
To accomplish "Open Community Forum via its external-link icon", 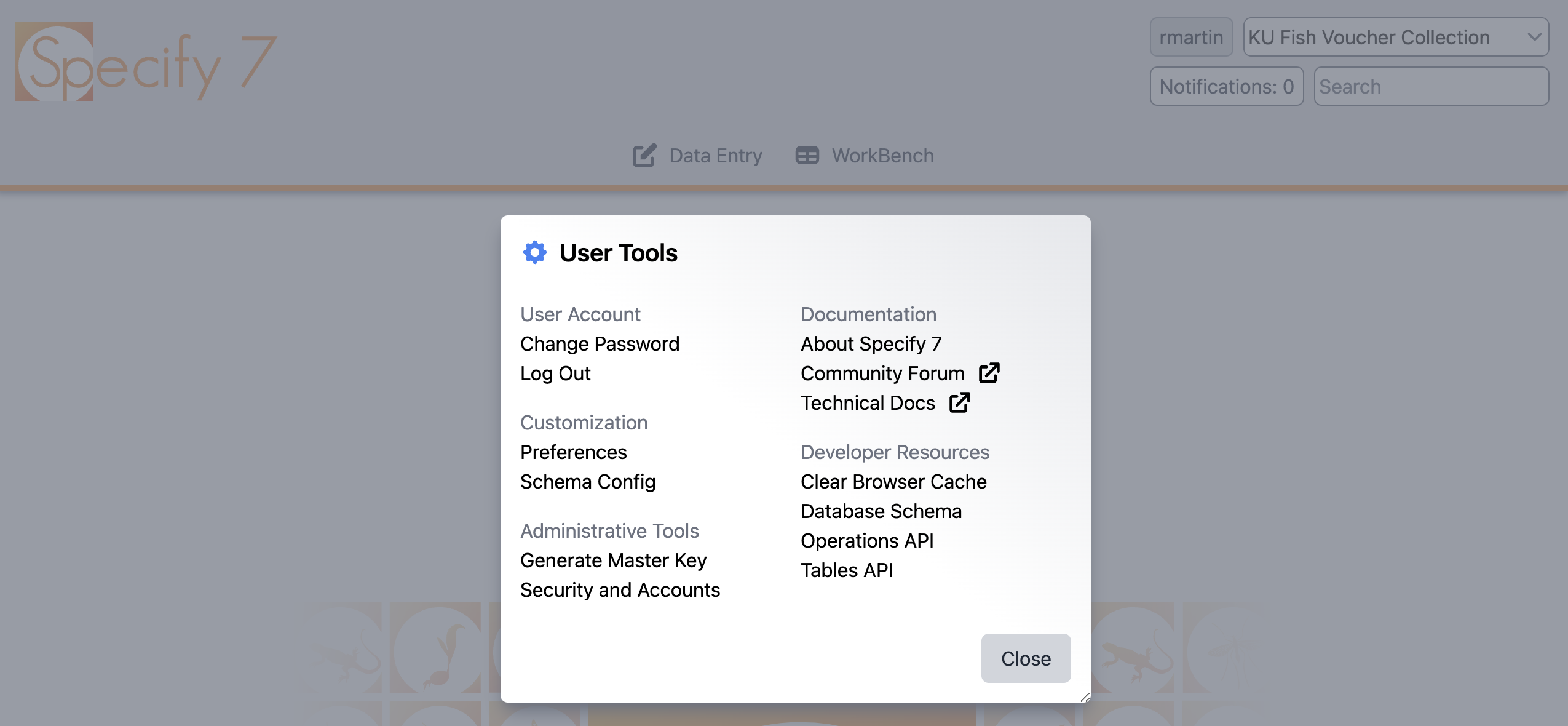I will 988,372.
